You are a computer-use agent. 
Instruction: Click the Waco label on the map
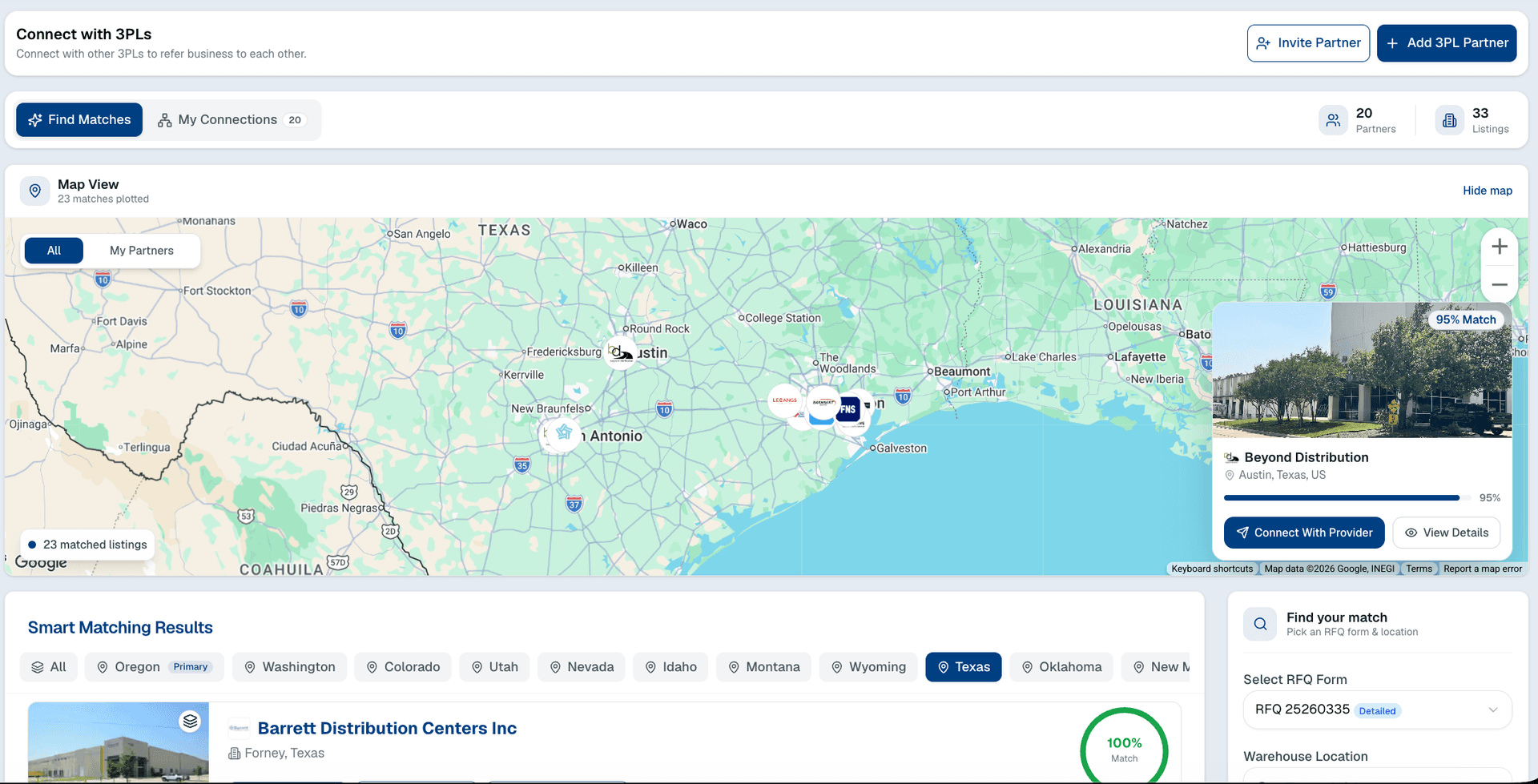(691, 224)
